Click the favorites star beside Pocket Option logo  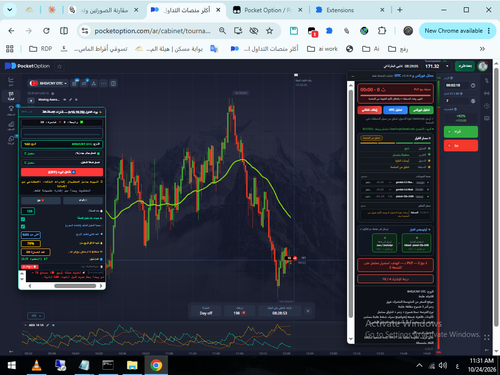click(60, 66)
